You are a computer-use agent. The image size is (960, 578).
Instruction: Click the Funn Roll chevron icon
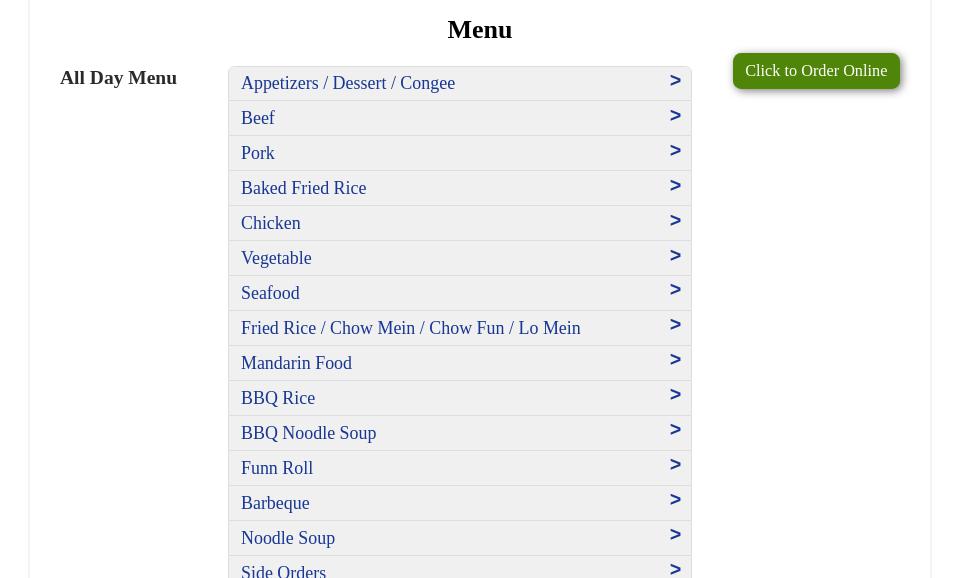(675, 465)
